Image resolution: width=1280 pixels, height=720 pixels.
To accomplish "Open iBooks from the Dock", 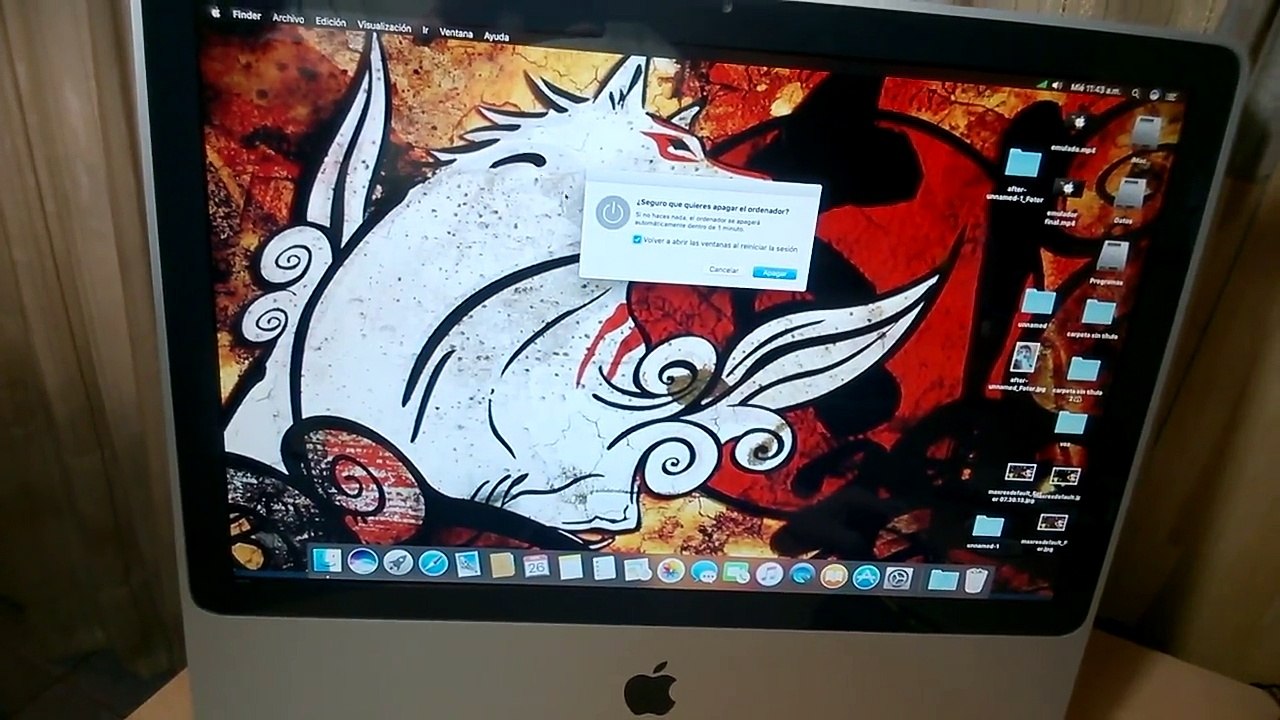I will click(x=833, y=576).
